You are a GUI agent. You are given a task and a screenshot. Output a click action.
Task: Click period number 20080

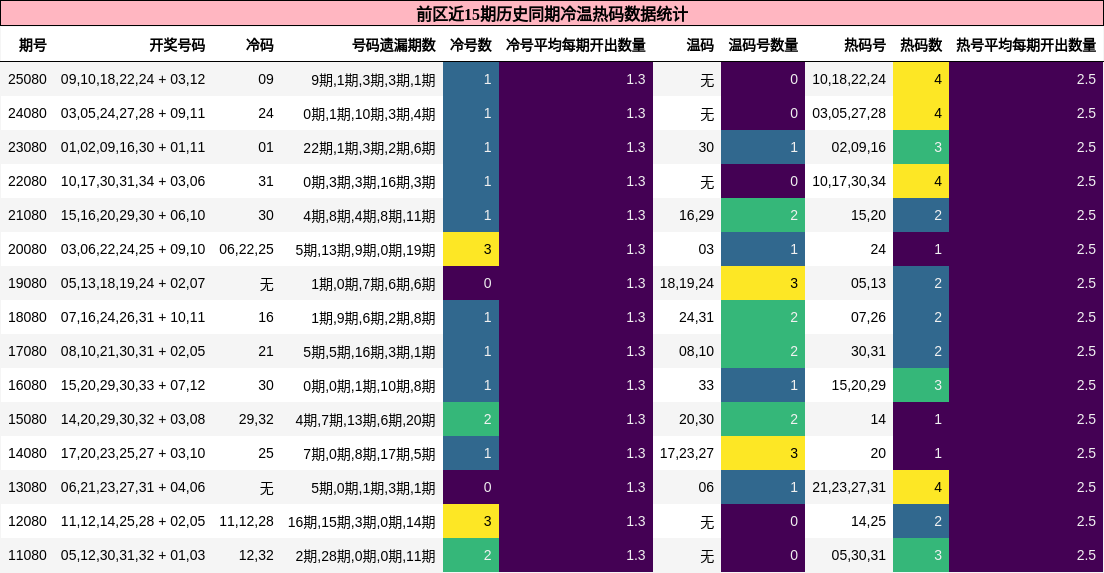[x=27, y=249]
